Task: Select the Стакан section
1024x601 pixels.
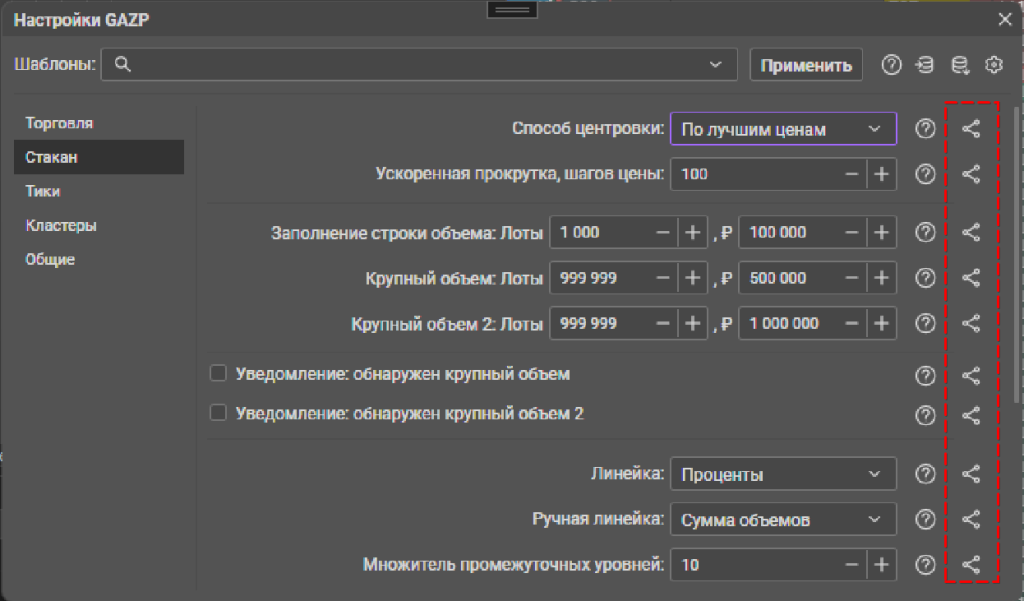Action: pos(99,157)
